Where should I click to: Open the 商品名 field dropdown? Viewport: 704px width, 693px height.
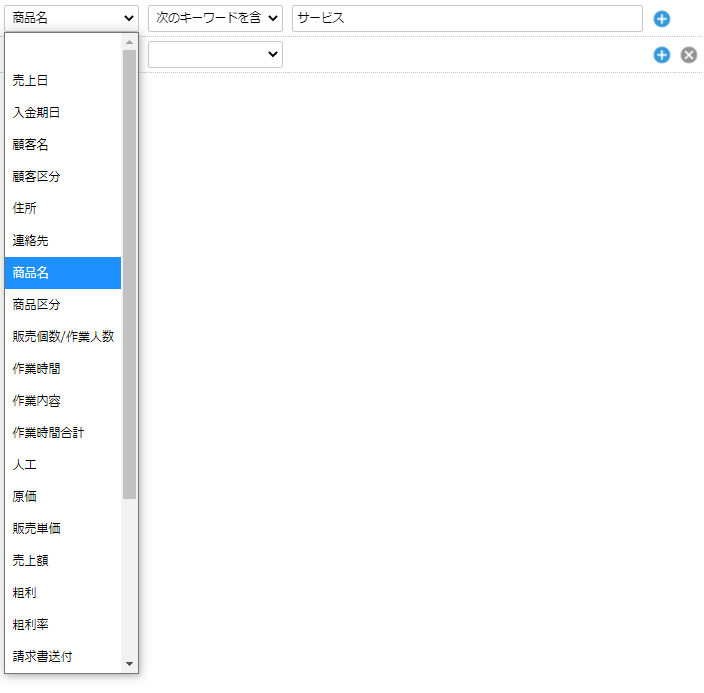(x=71, y=18)
